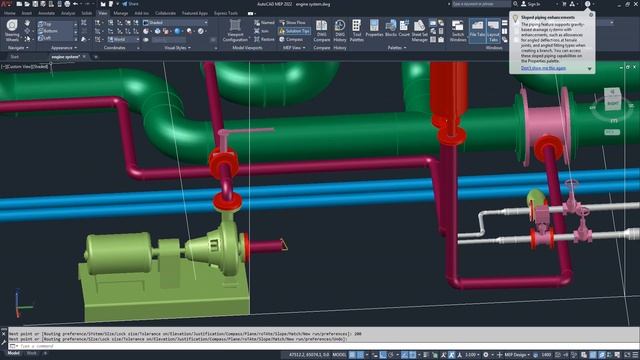This screenshot has width=640, height=360.
Task: Open the Express Tools ribbon tab
Action: click(x=227, y=13)
